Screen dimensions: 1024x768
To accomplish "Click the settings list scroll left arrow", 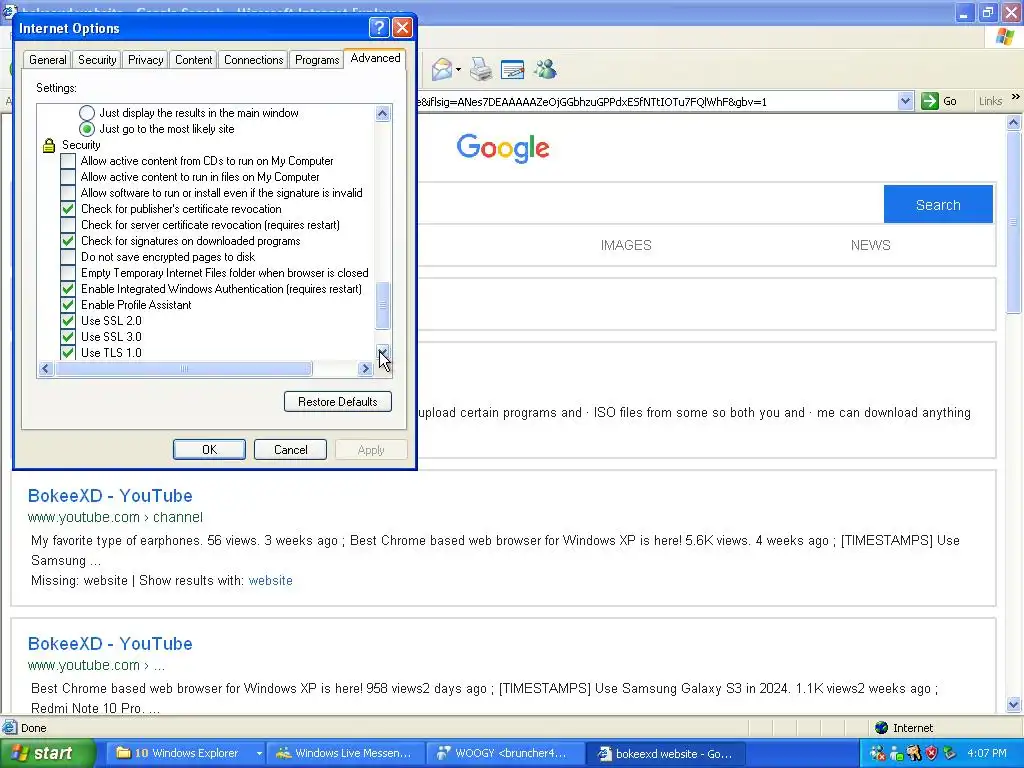I will [x=45, y=368].
